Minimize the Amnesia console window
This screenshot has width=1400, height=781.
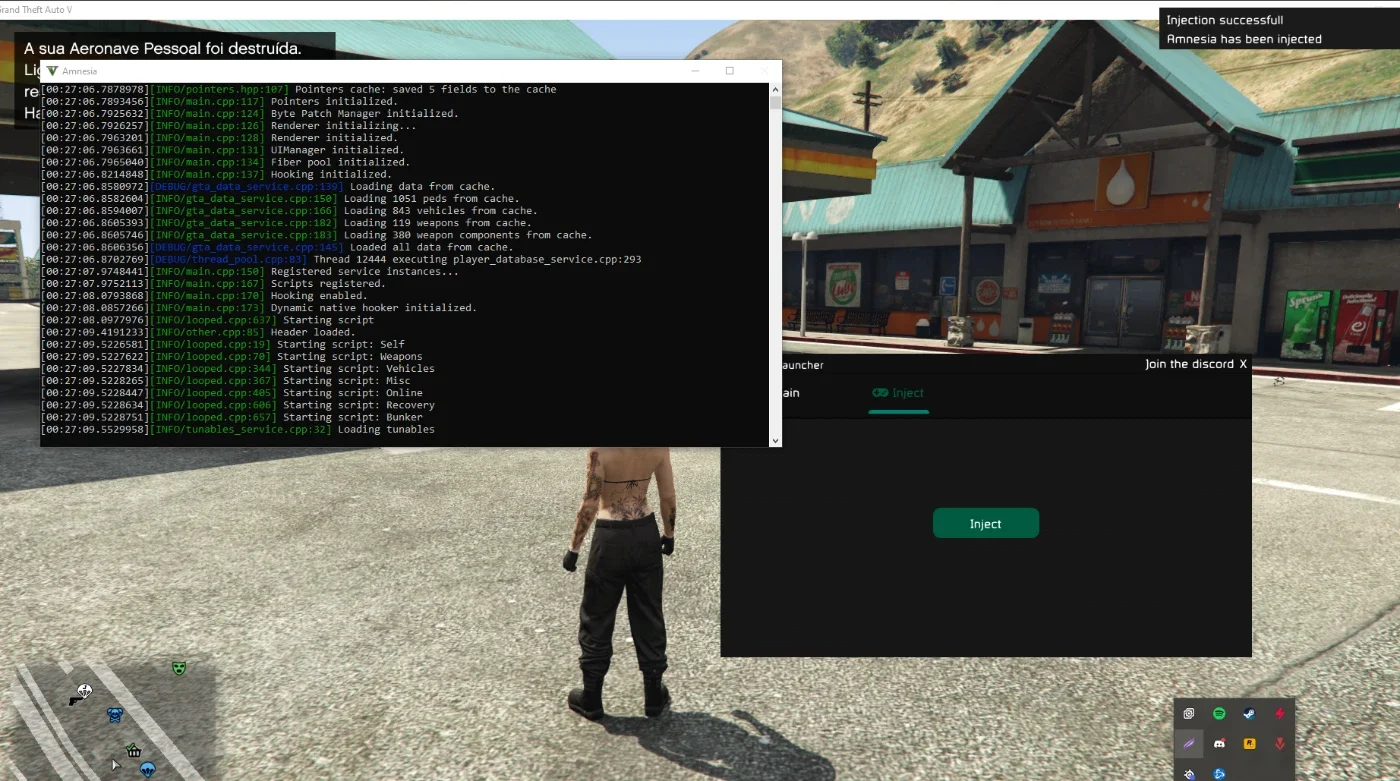click(x=695, y=71)
